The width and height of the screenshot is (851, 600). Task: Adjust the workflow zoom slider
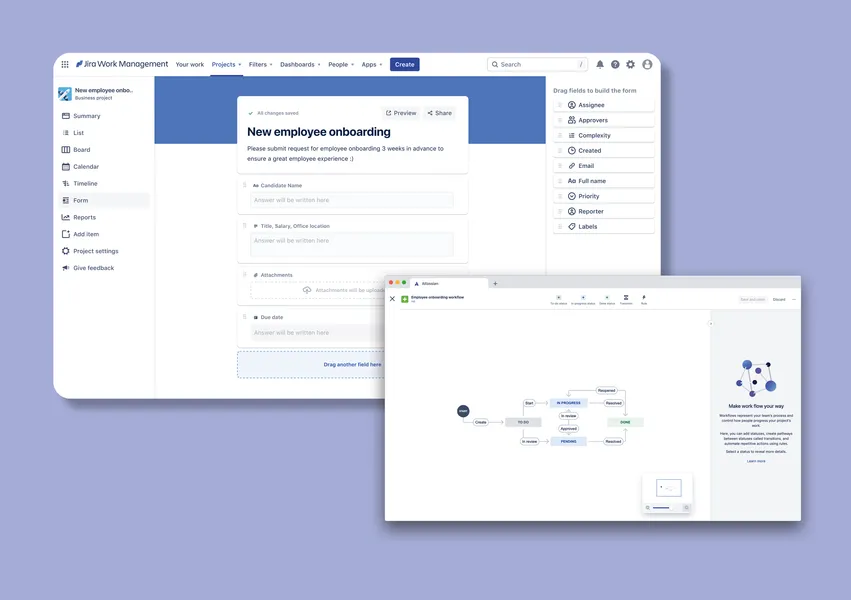665,508
